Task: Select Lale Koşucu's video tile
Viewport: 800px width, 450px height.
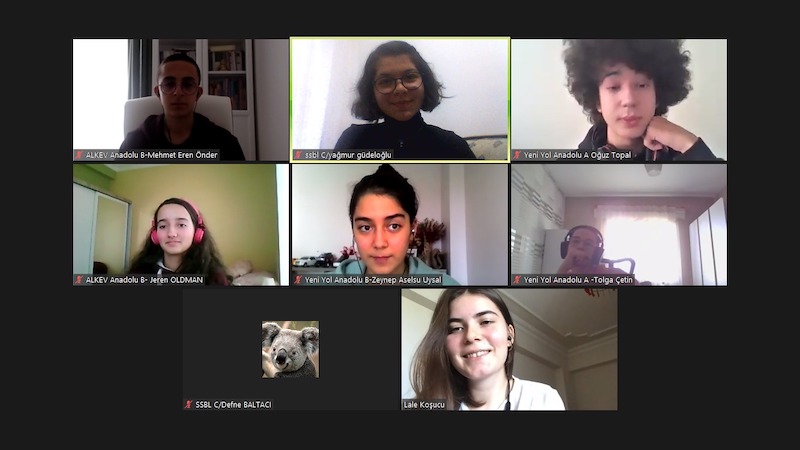Action: click(509, 349)
